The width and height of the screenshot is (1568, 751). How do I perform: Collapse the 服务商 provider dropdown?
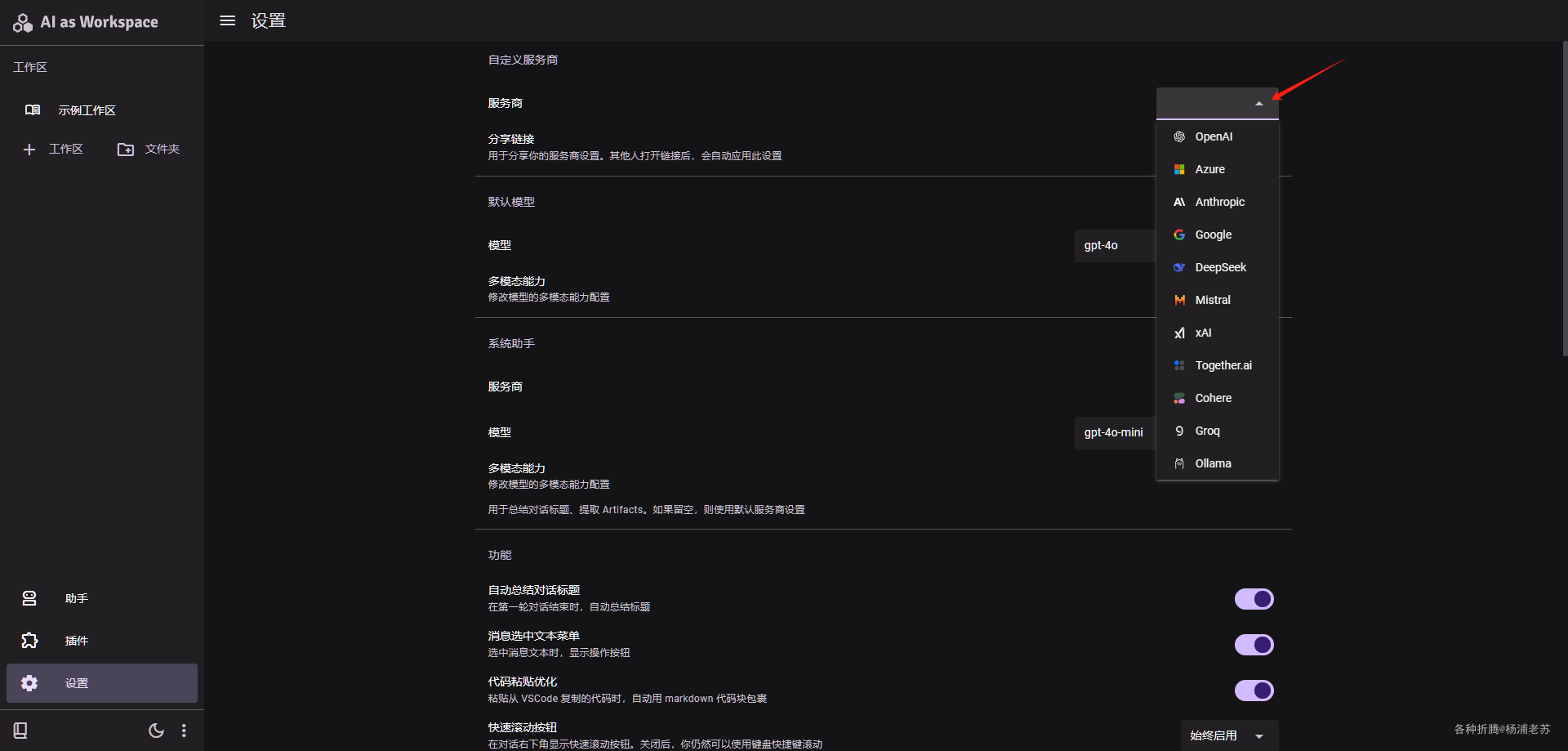click(x=1218, y=104)
